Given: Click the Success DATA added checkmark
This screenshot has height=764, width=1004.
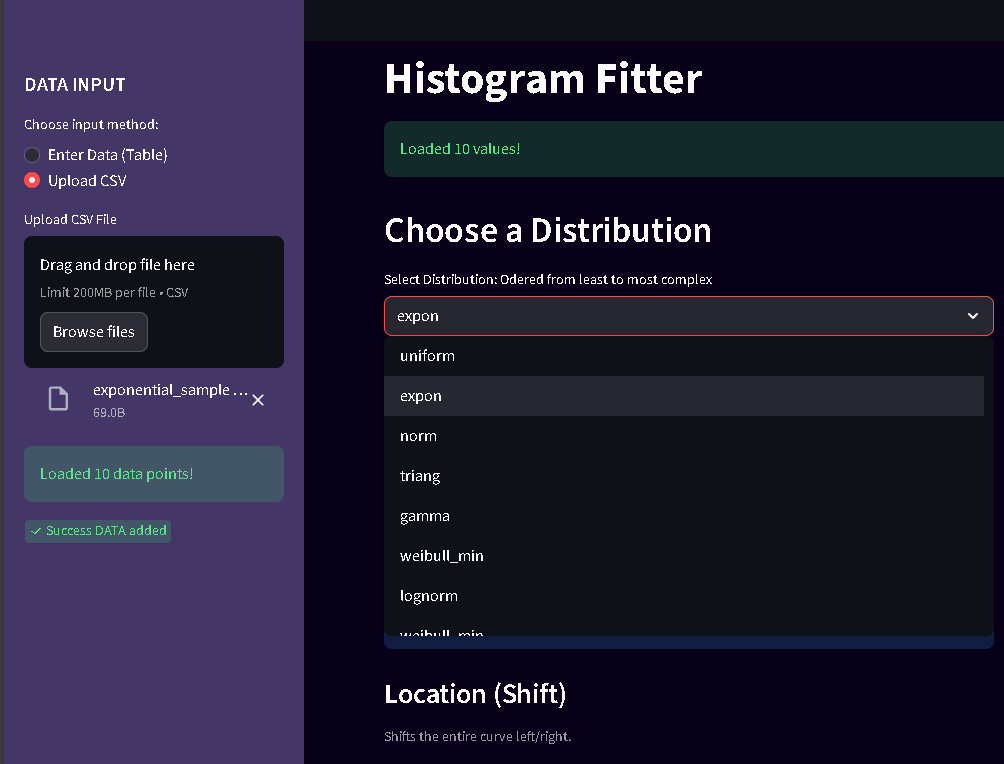Looking at the screenshot, I should (36, 531).
